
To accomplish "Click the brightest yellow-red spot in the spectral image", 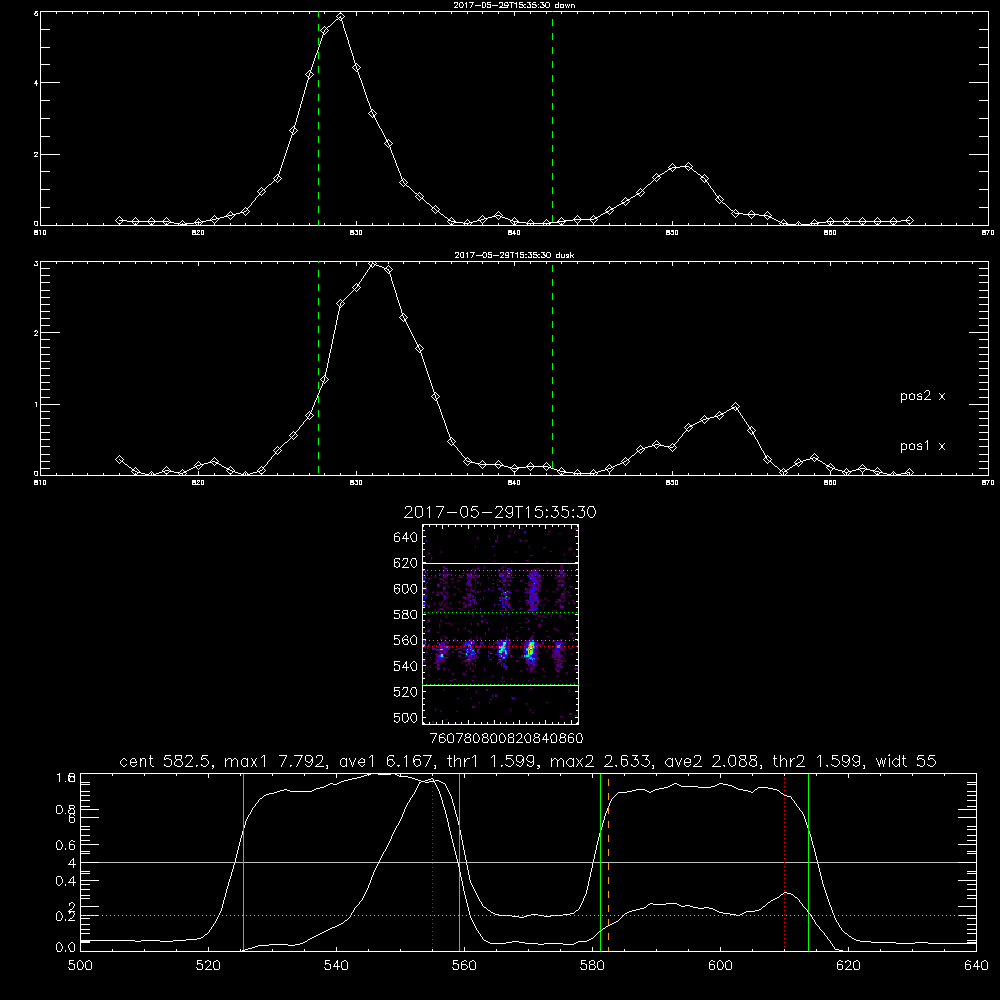I will tap(529, 650).
